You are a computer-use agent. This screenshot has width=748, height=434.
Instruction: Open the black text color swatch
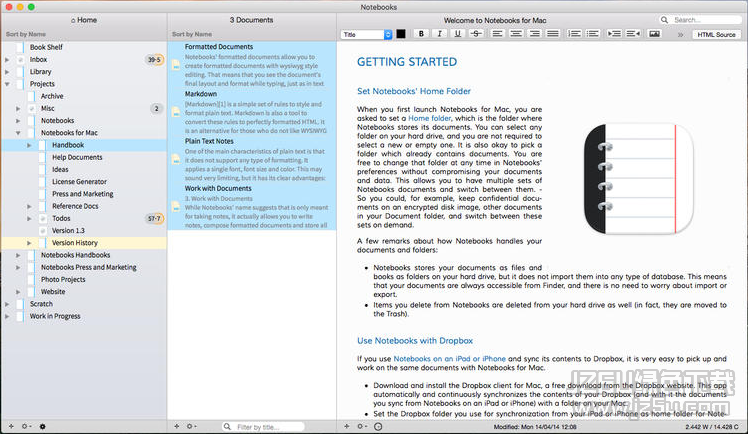[401, 34]
